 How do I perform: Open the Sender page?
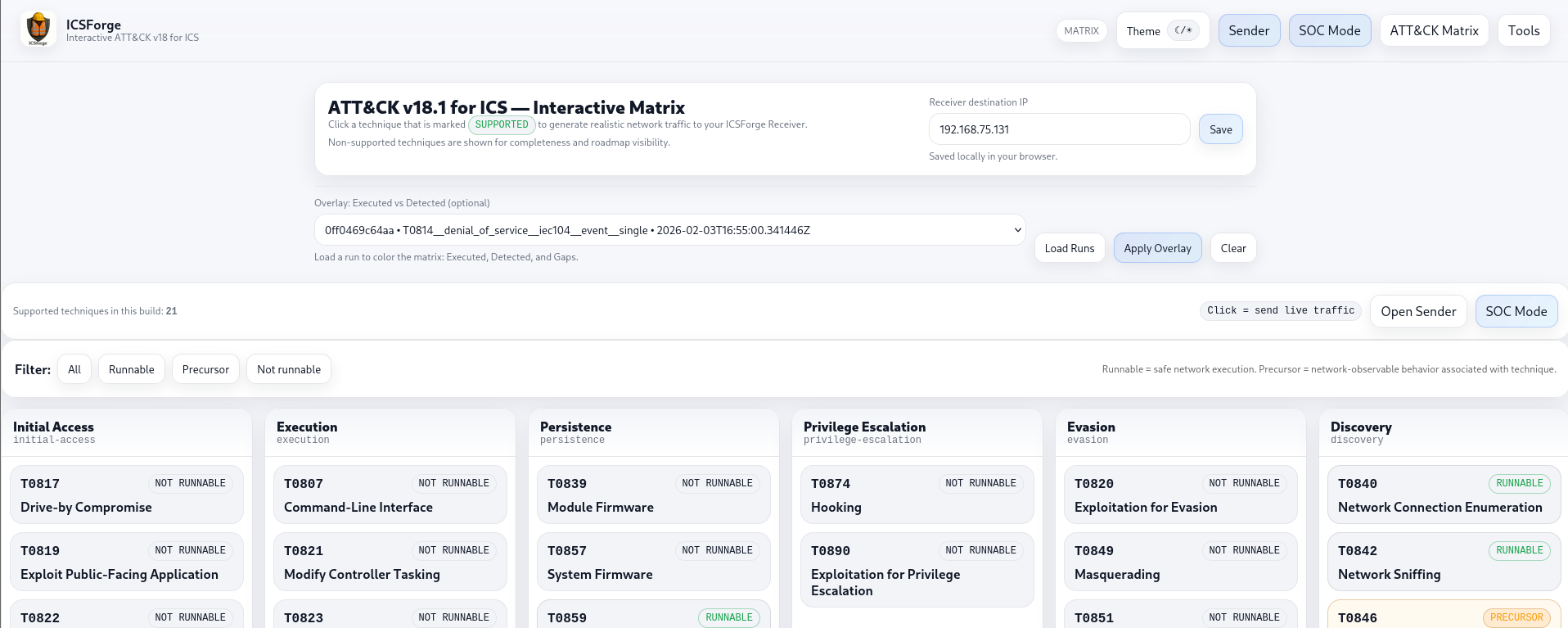[1248, 31]
